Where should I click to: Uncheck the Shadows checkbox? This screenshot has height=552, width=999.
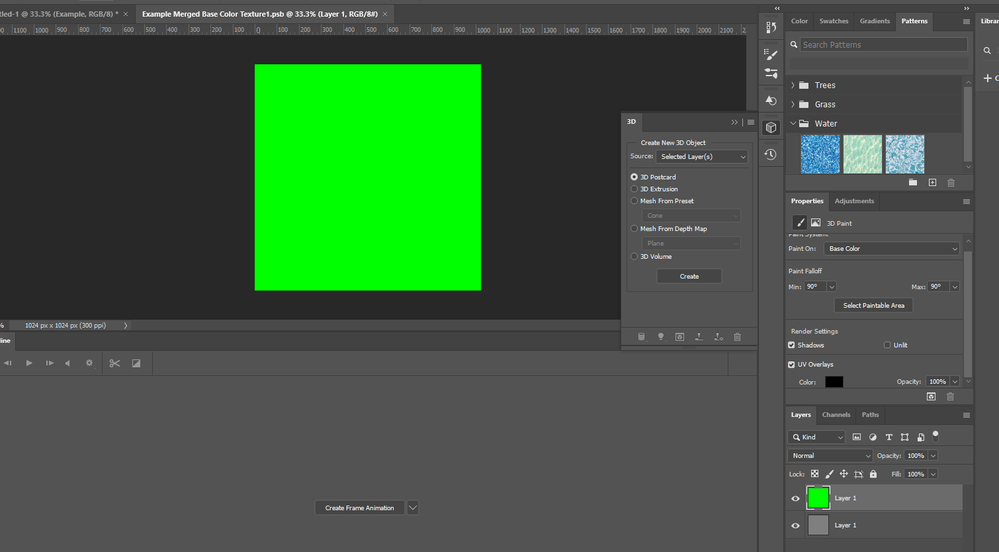pyautogui.click(x=792, y=345)
